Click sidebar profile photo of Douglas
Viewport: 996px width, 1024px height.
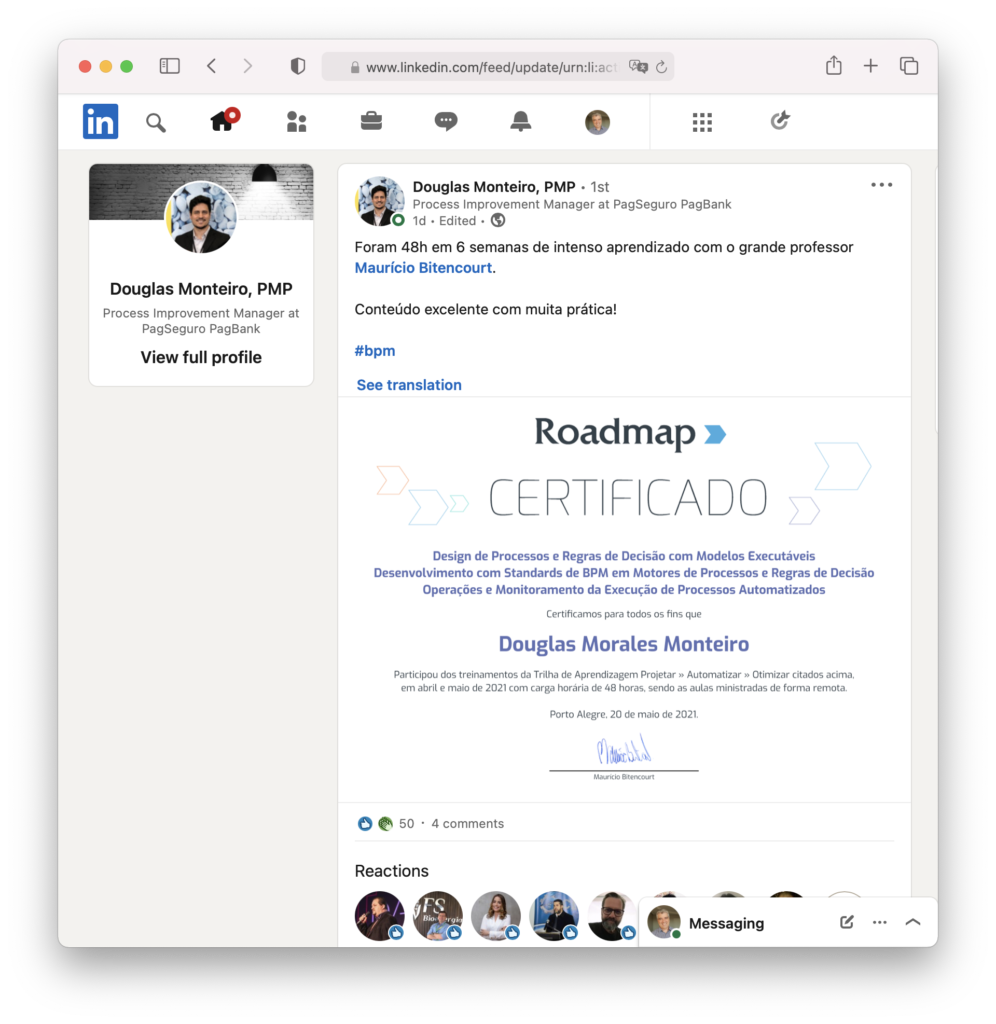tap(201, 217)
